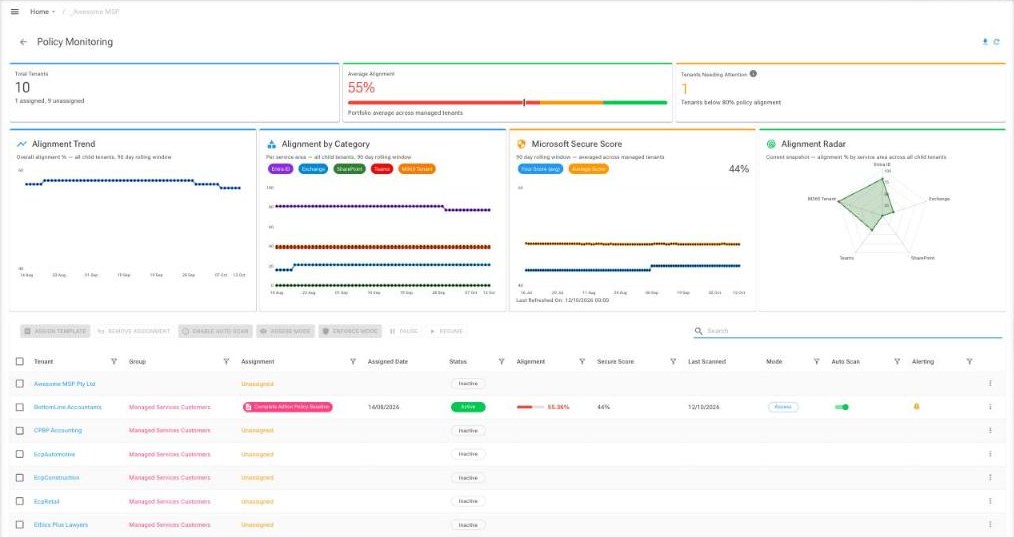1014x537 pixels.
Task: Click the Alignment Trend chart icon
Action: point(22,144)
